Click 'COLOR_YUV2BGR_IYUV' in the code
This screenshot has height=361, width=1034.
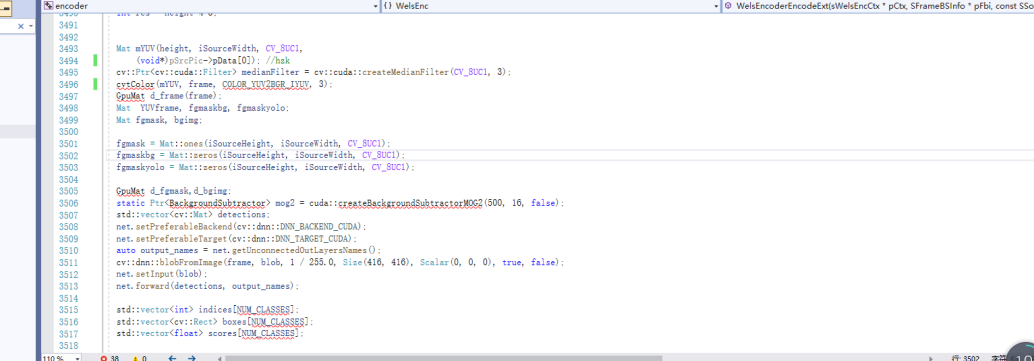point(266,84)
